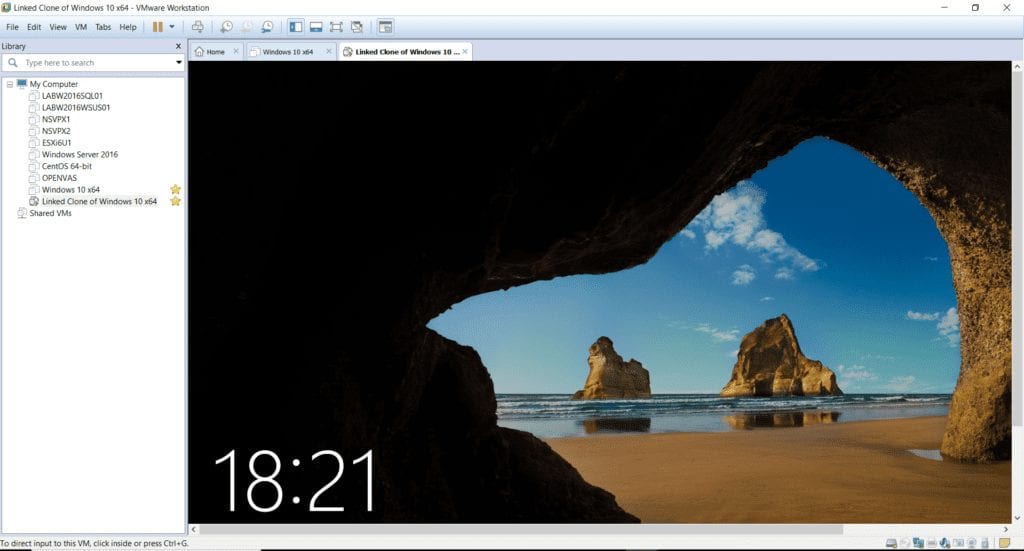Open the Tabs menu
This screenshot has height=551, width=1024.
pyautogui.click(x=103, y=27)
